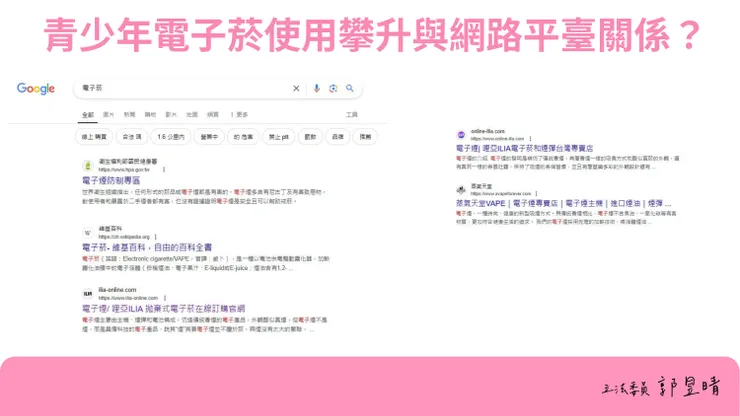The width and height of the screenshot is (740, 416).
Task: Click the https://www.online-ilia.com URL text
Action: tap(497, 139)
